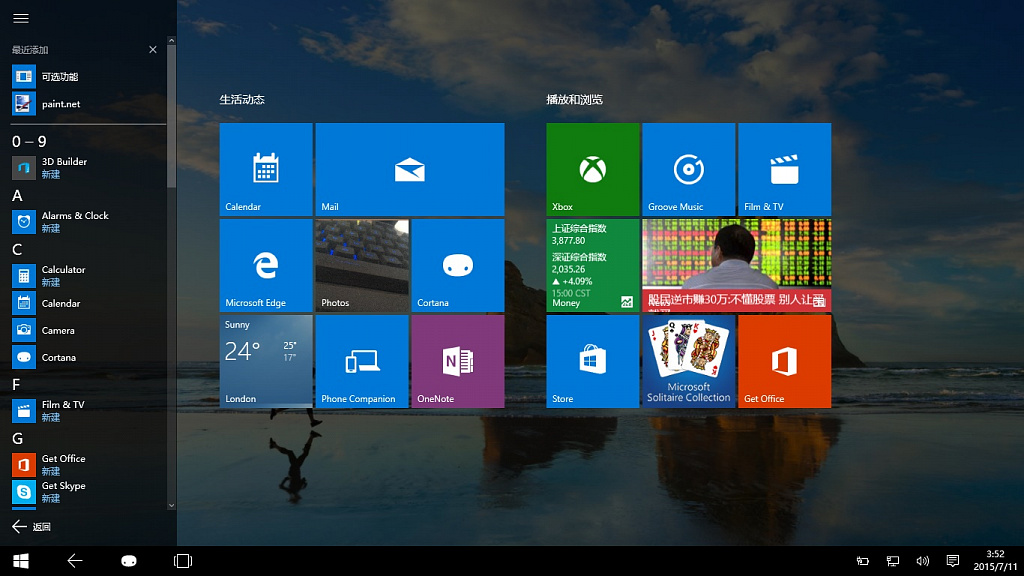
Task: Click the 返回 back button
Action: (31, 526)
